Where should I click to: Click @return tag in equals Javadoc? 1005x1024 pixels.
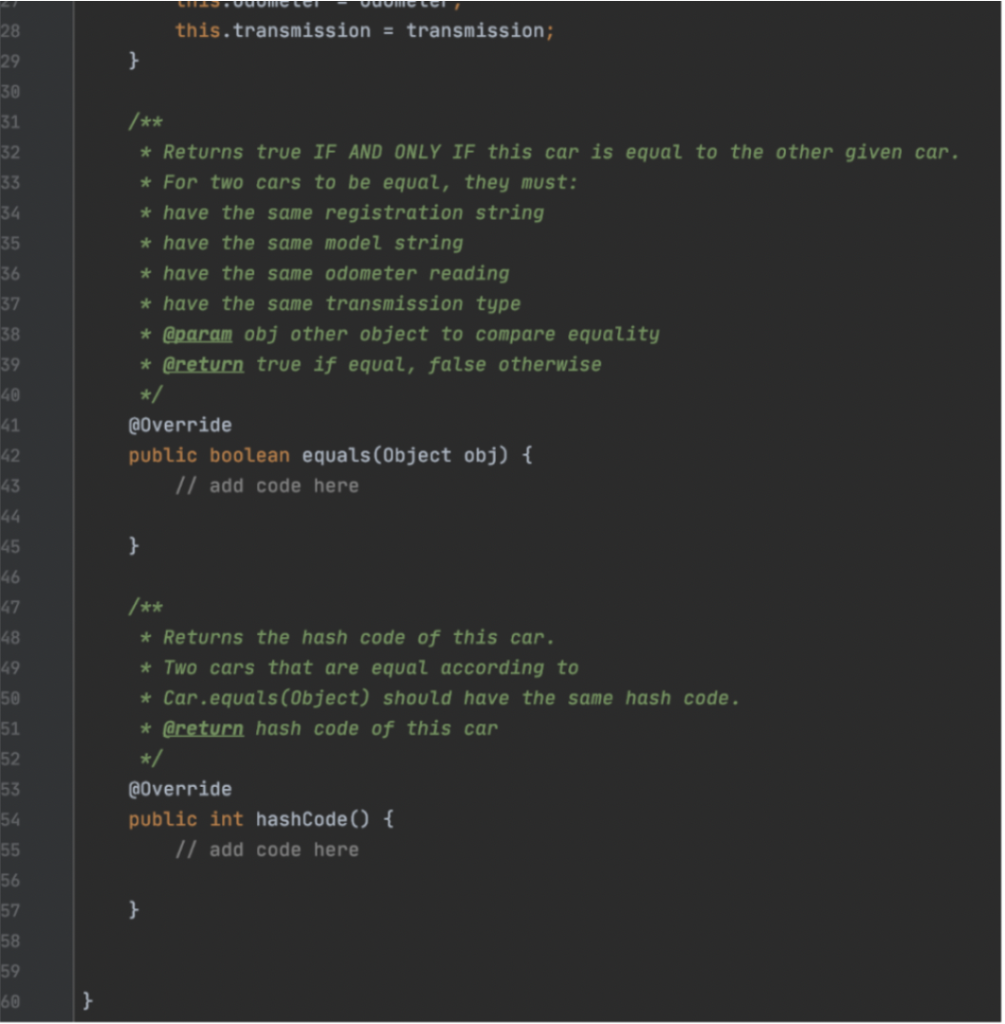(x=203, y=365)
